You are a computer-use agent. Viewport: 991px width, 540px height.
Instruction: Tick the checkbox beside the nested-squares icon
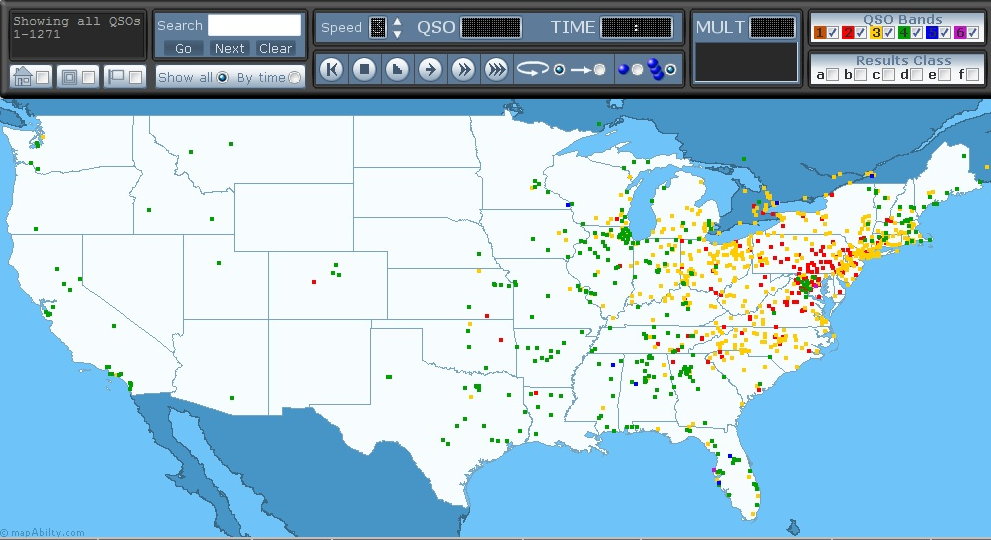(88, 77)
